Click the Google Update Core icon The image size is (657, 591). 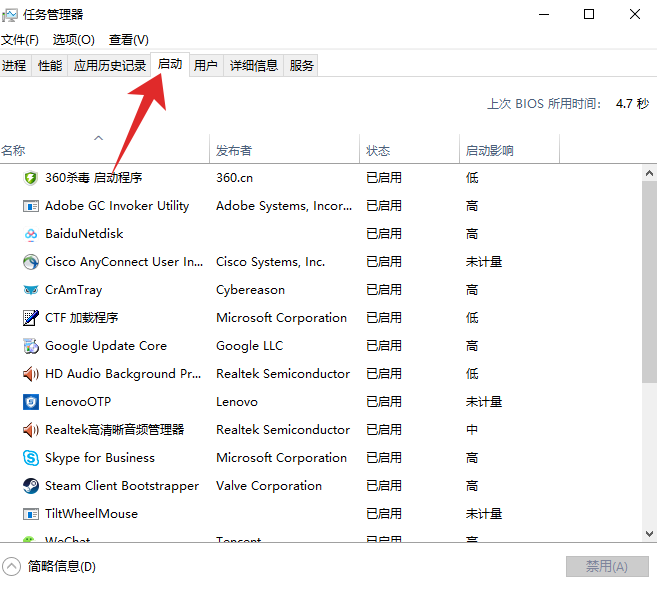coord(31,346)
